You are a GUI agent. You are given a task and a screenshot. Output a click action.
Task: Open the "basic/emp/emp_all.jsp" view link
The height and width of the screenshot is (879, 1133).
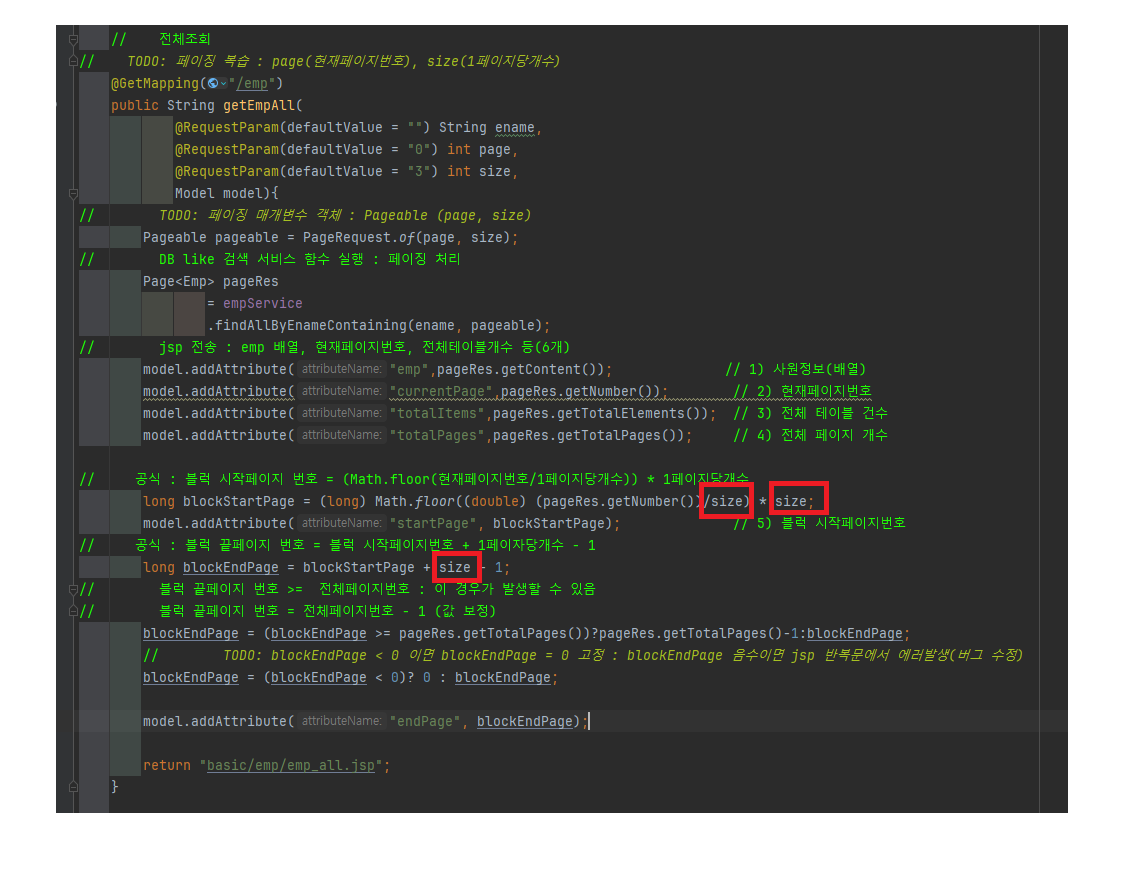point(290,765)
